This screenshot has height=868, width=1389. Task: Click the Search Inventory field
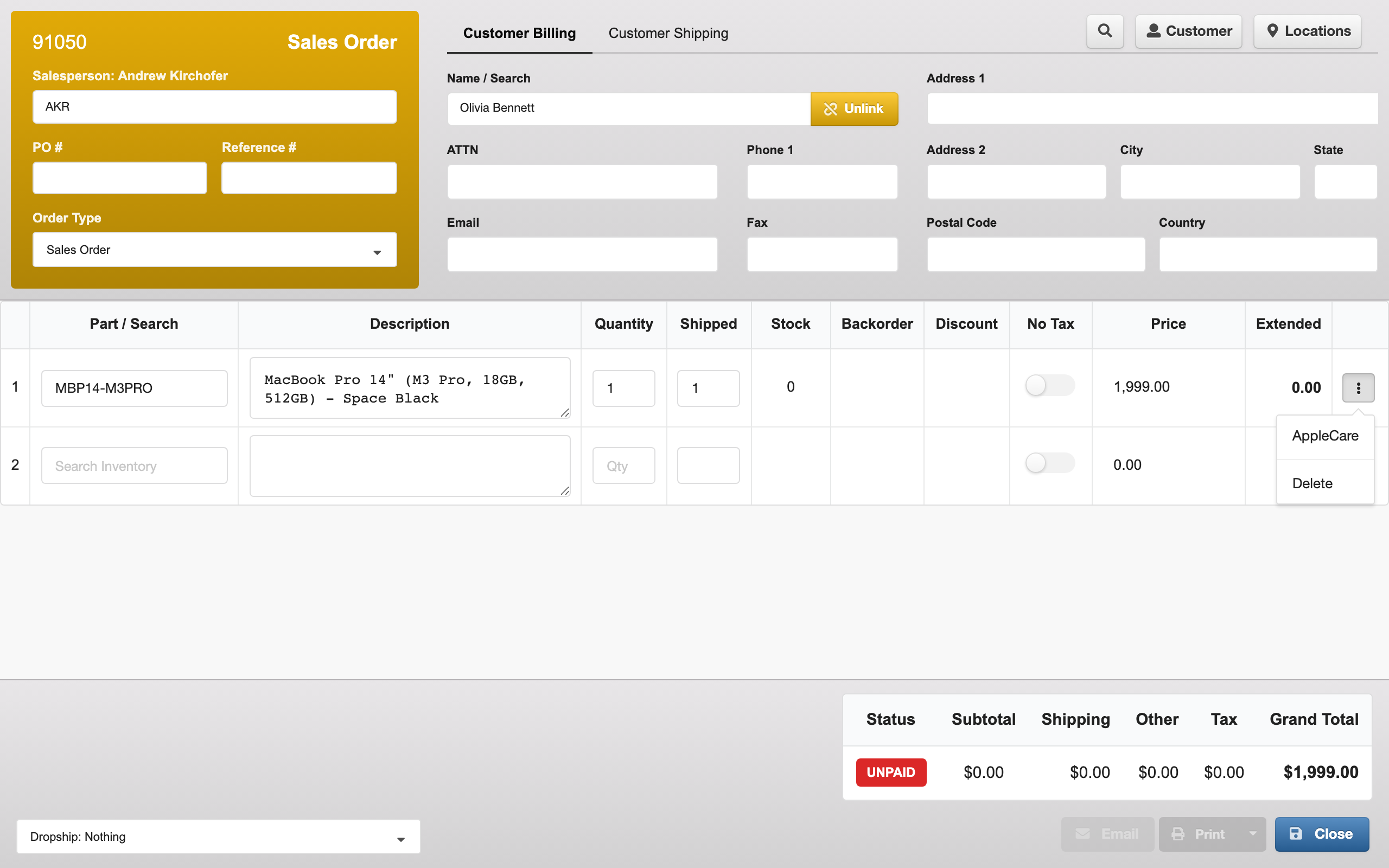click(135, 465)
